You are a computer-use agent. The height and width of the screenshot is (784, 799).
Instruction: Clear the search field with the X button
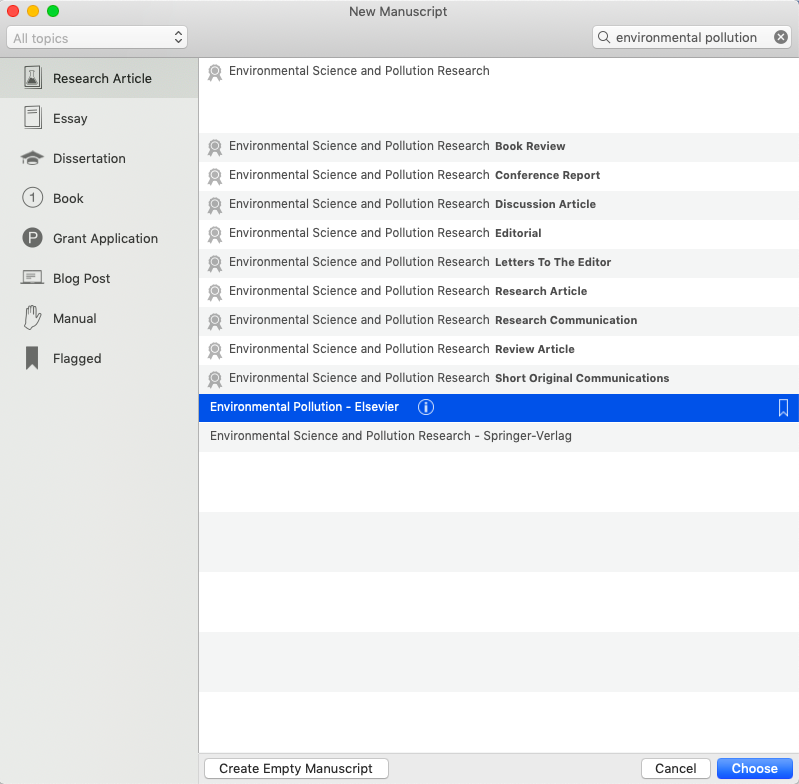click(781, 37)
